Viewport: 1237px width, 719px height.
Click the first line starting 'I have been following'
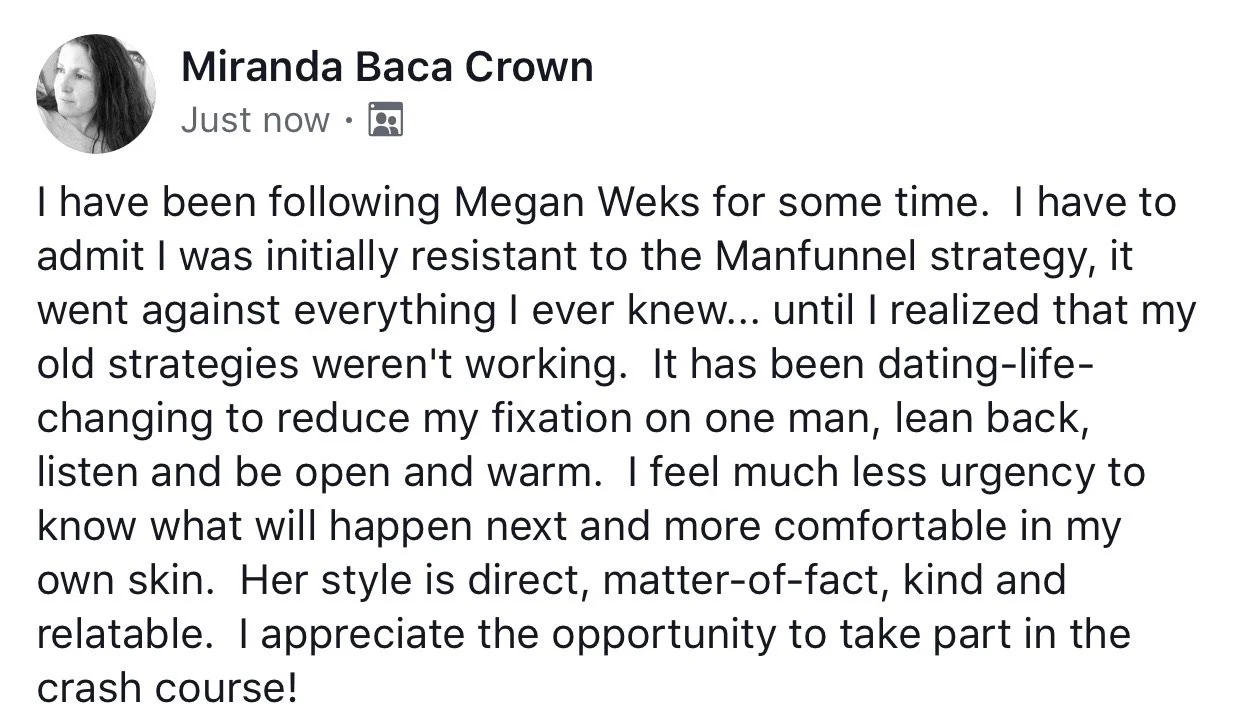point(606,203)
